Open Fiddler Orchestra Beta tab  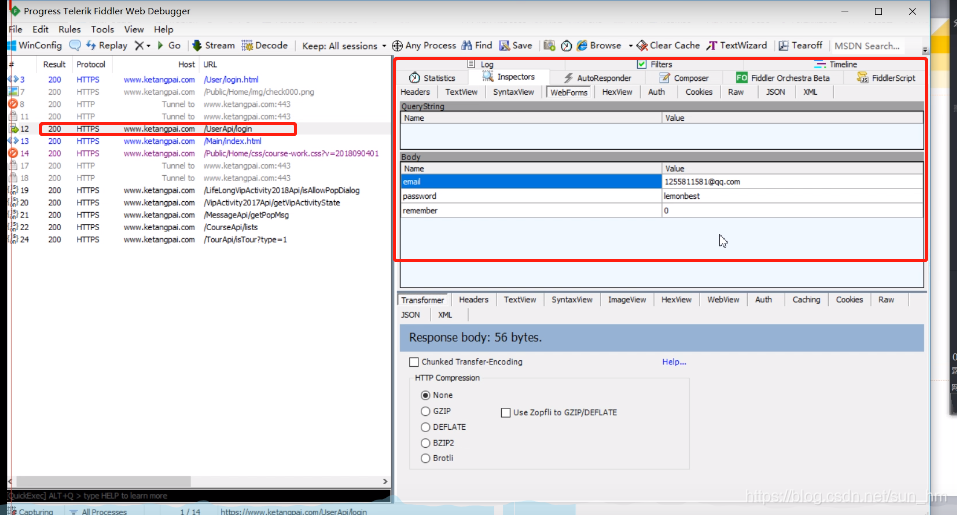783,78
